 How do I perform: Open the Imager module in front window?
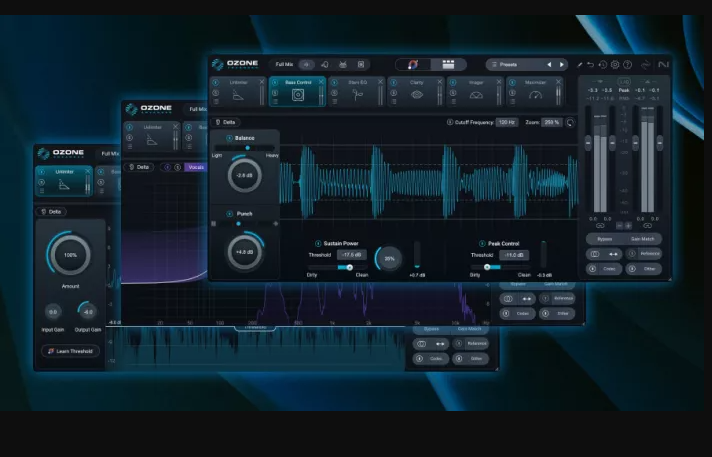click(475, 91)
